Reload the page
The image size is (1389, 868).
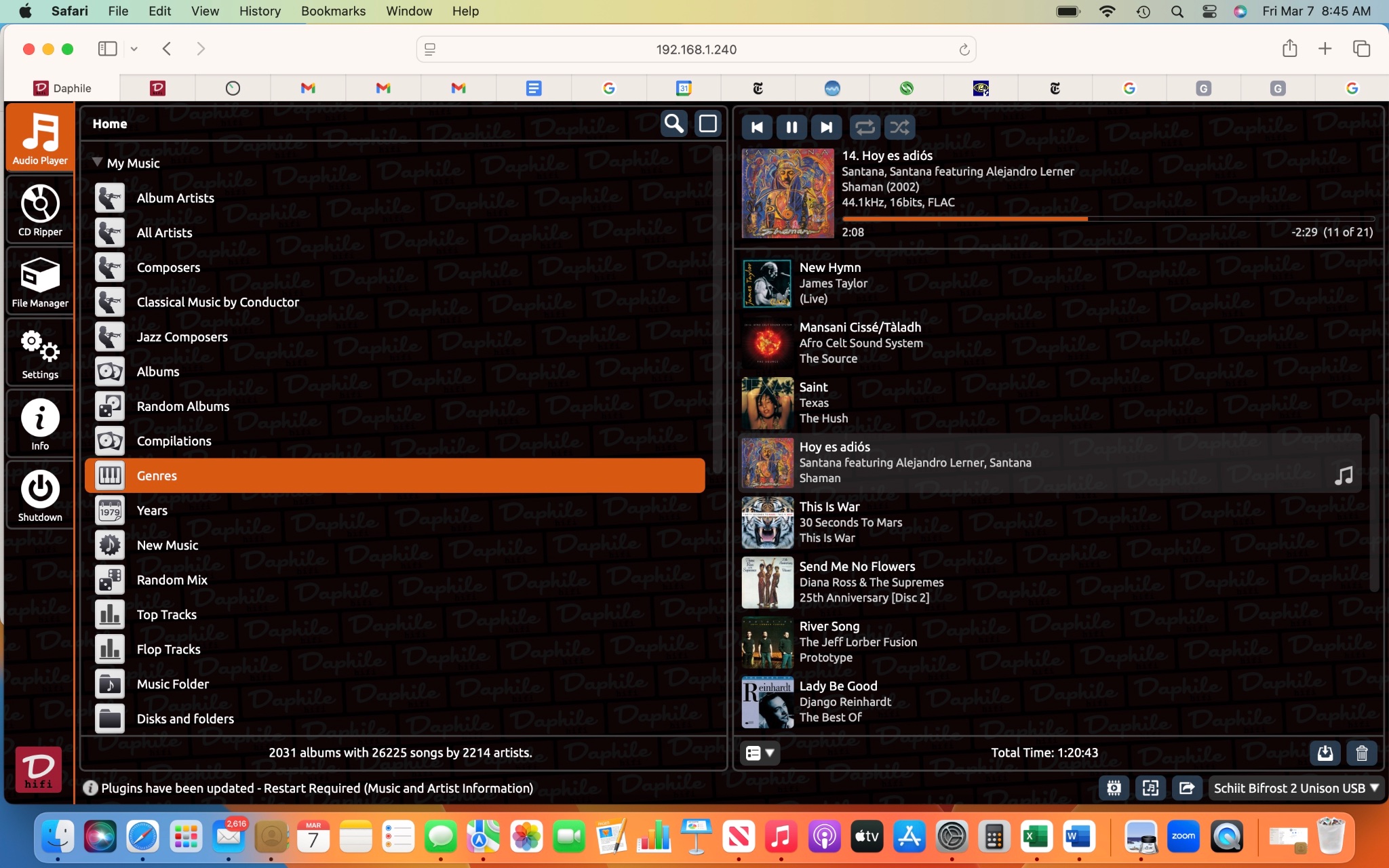pyautogui.click(x=964, y=50)
